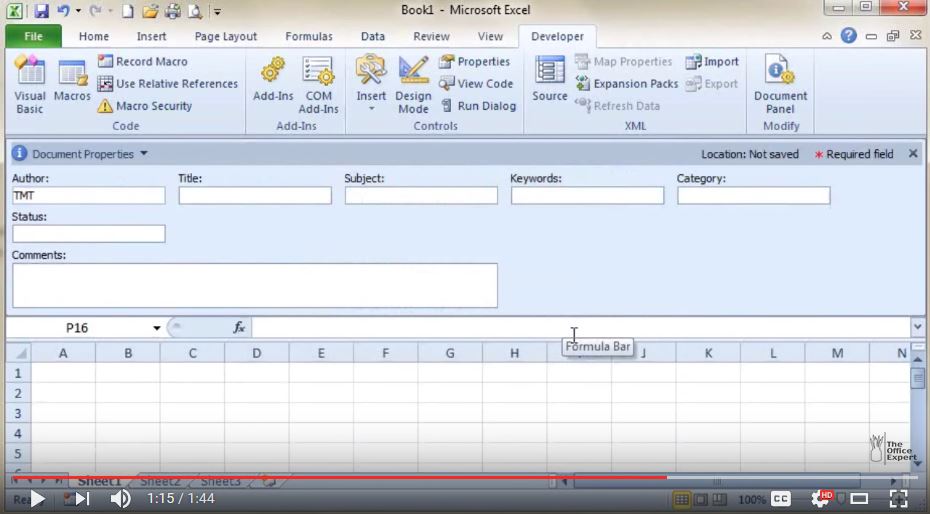Click the Print Preview icon
This screenshot has width=930, height=514.
pyautogui.click(x=195, y=11)
